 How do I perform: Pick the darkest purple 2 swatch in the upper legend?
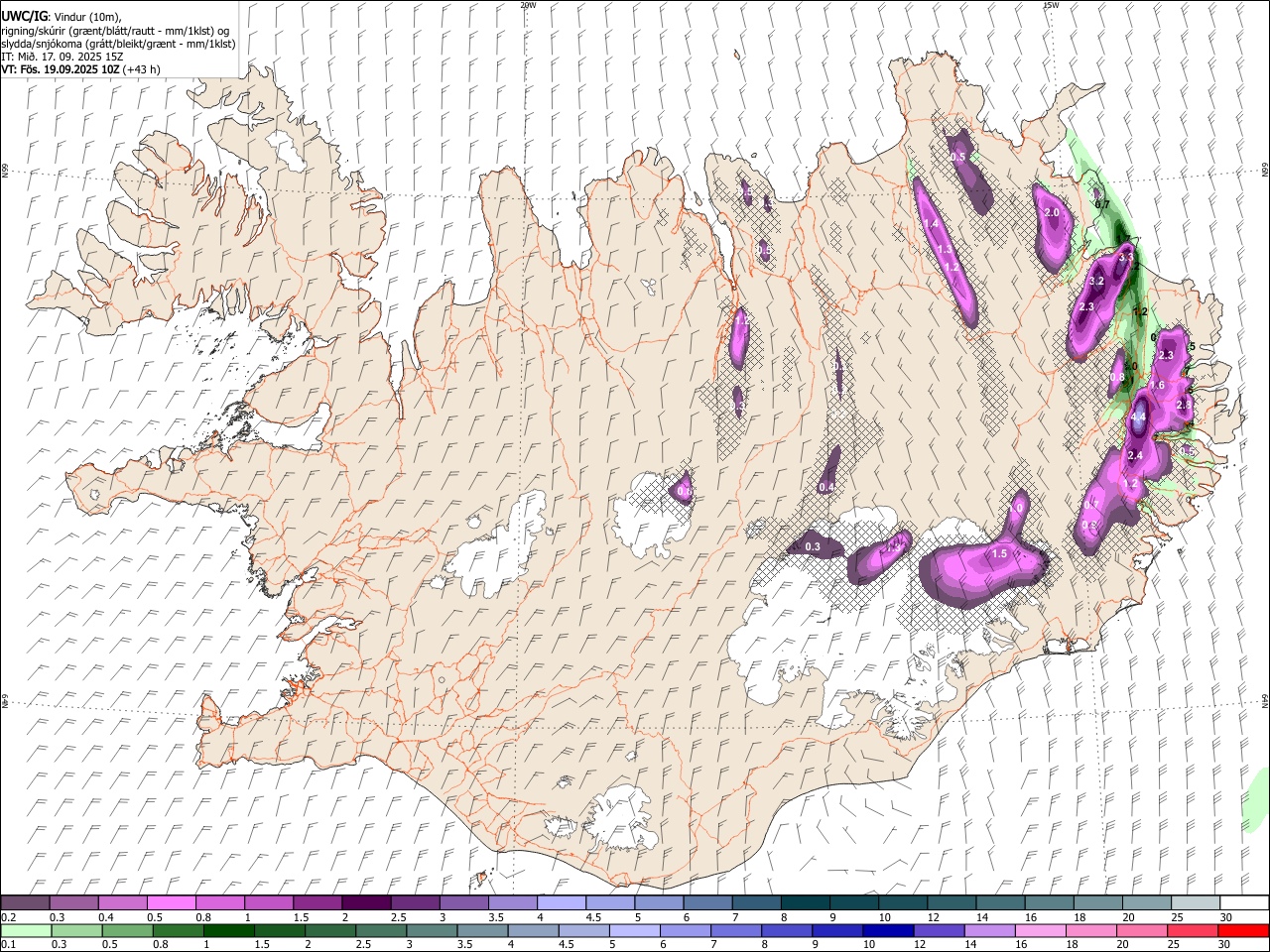click(x=366, y=902)
